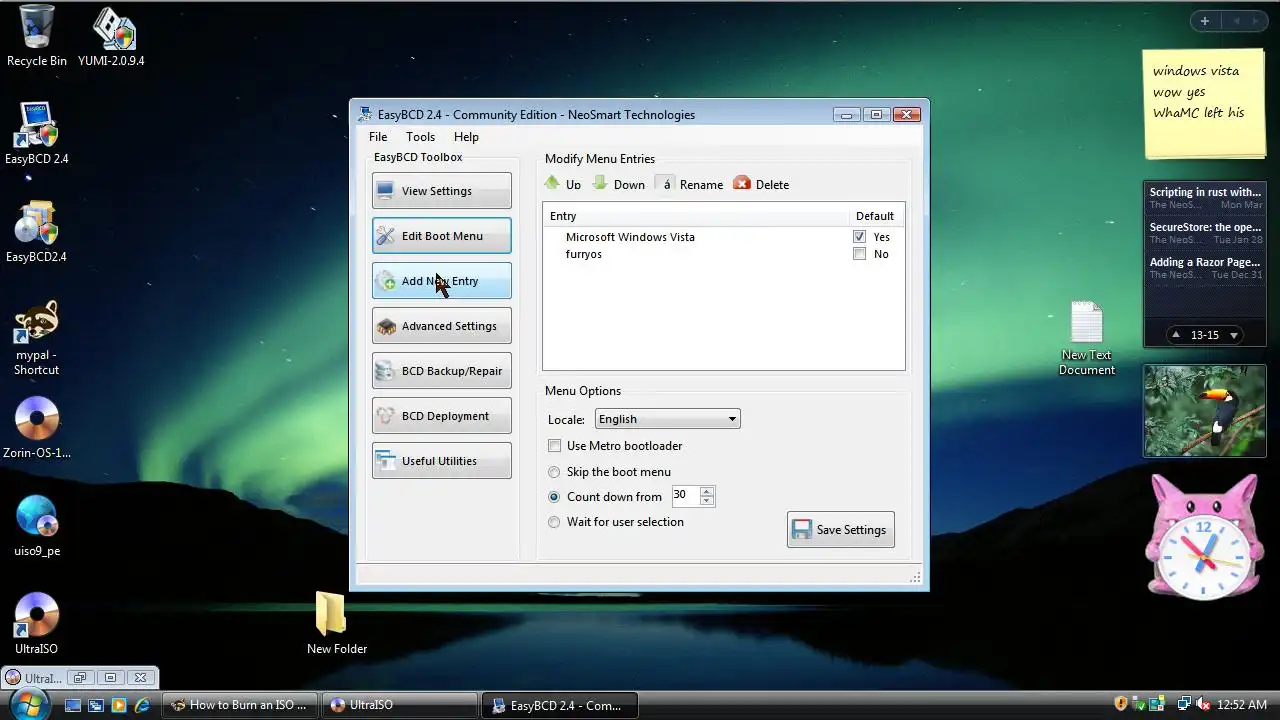Click Switch between windows quick launch icon

(96, 705)
